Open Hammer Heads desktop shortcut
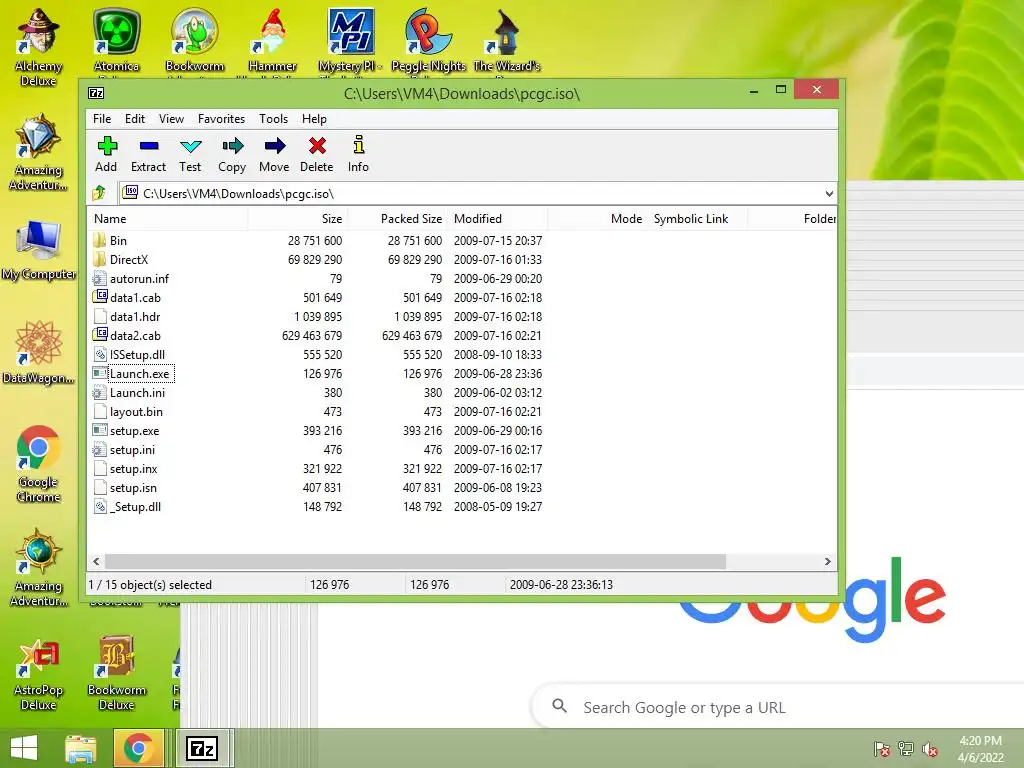The width and height of the screenshot is (1024, 768). [x=272, y=40]
